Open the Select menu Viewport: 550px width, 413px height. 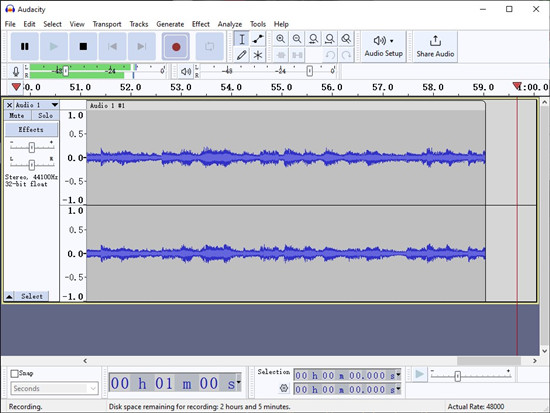pyautogui.click(x=53, y=24)
